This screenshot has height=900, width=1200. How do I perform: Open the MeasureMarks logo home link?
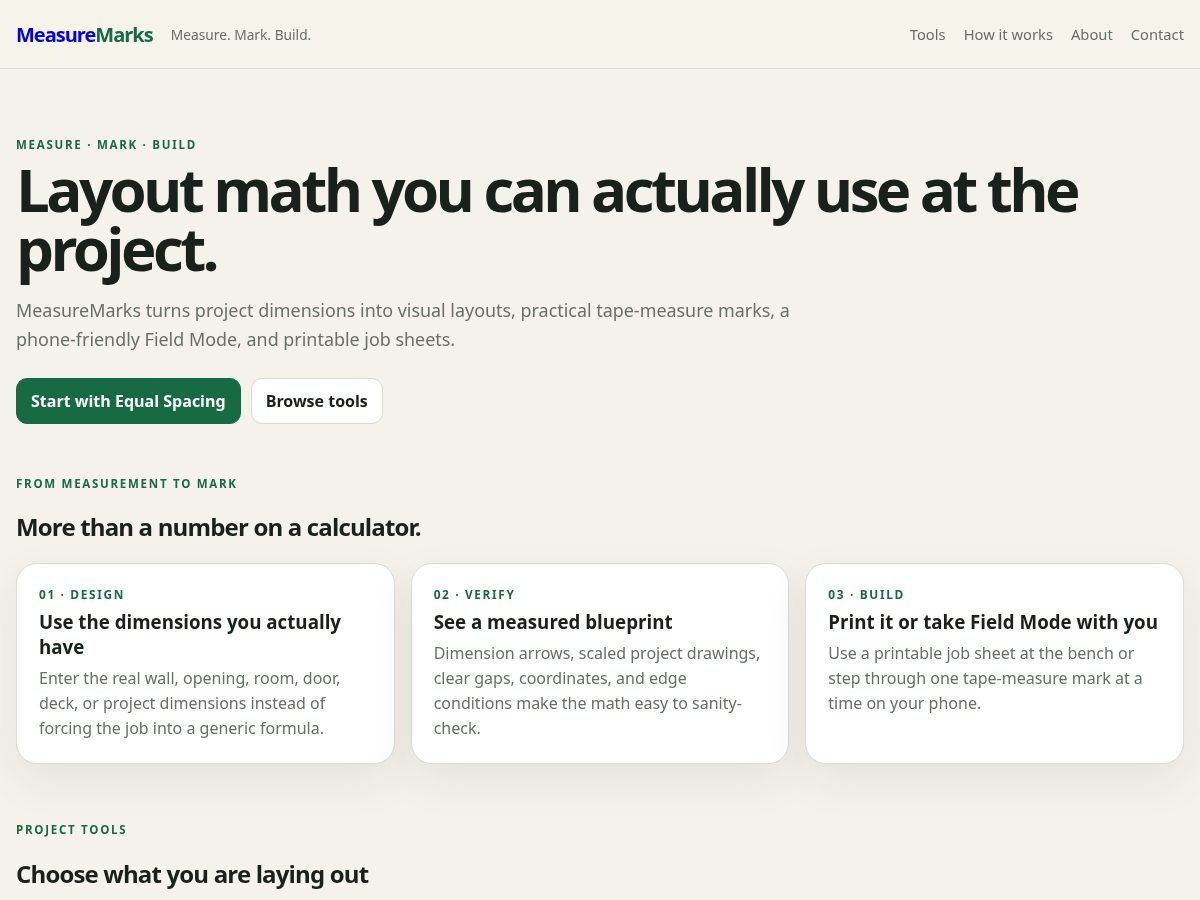click(85, 35)
